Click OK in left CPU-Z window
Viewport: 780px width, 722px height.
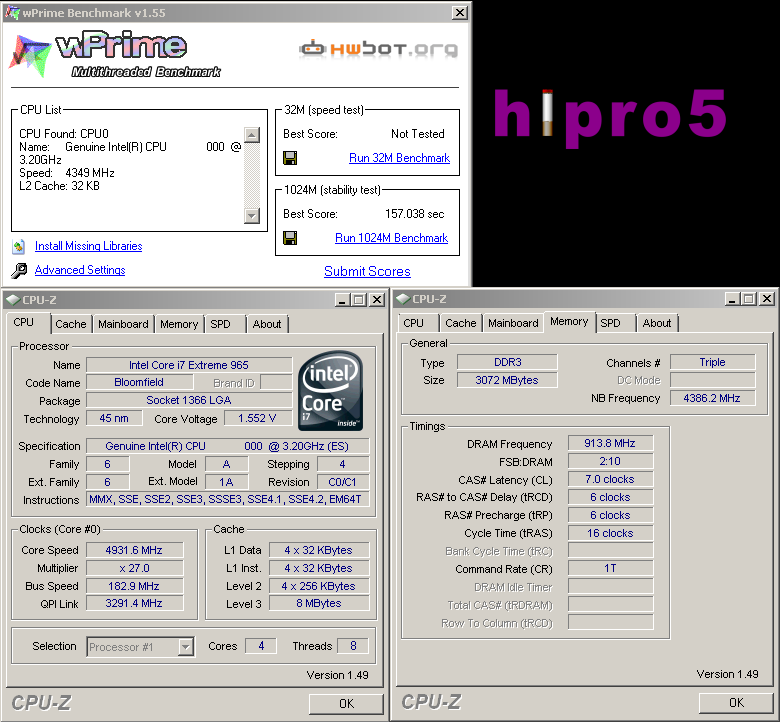tap(346, 704)
